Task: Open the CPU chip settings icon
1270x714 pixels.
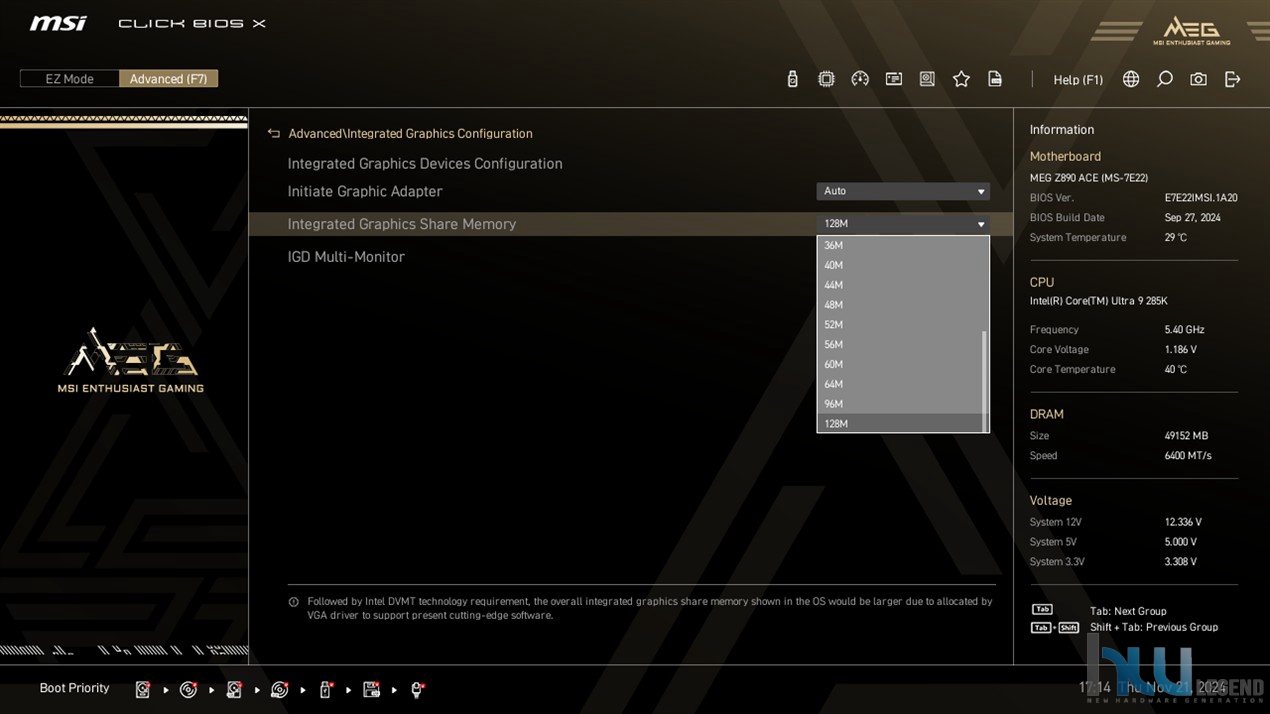Action: click(x=826, y=79)
